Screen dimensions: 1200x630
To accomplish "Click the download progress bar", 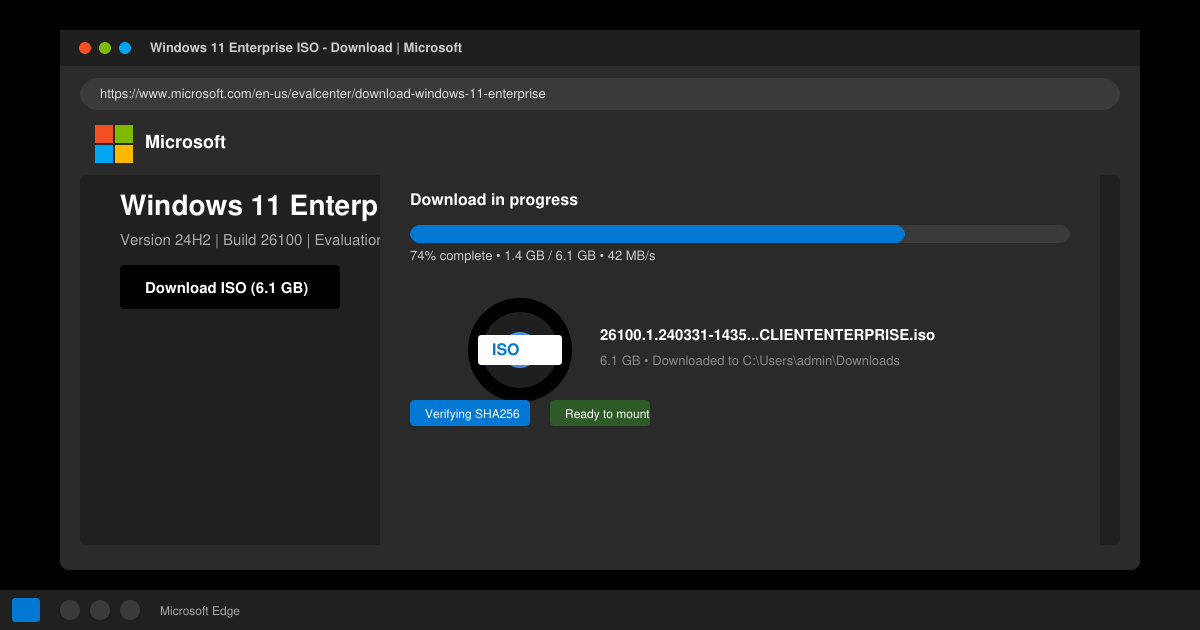I will click(740, 234).
